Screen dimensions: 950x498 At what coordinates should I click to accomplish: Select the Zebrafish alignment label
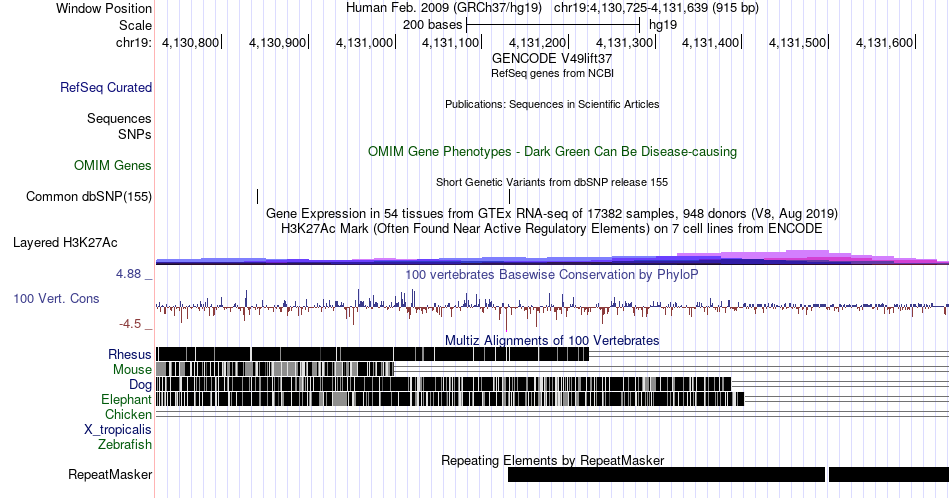pyautogui.click(x=125, y=444)
